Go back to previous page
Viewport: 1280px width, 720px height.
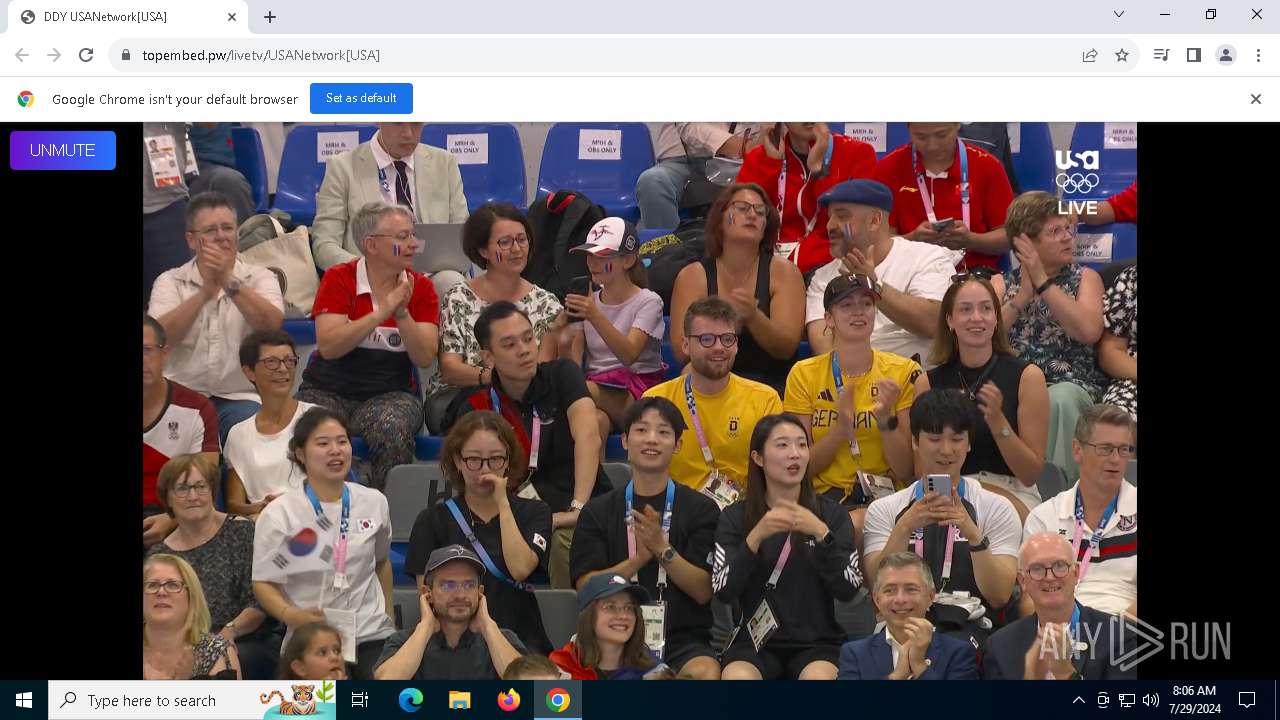pos(22,55)
